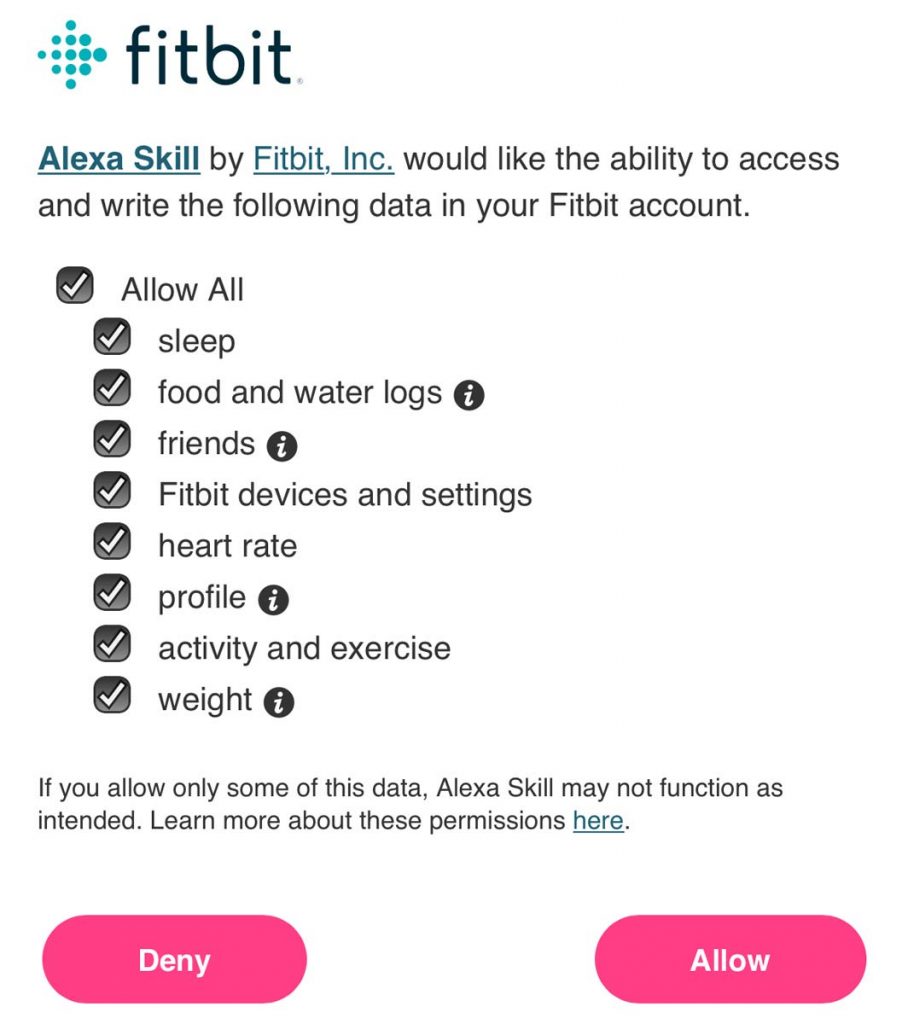Disable the food and water logs checkbox
Screen dimensions: 908x1024
112,390
